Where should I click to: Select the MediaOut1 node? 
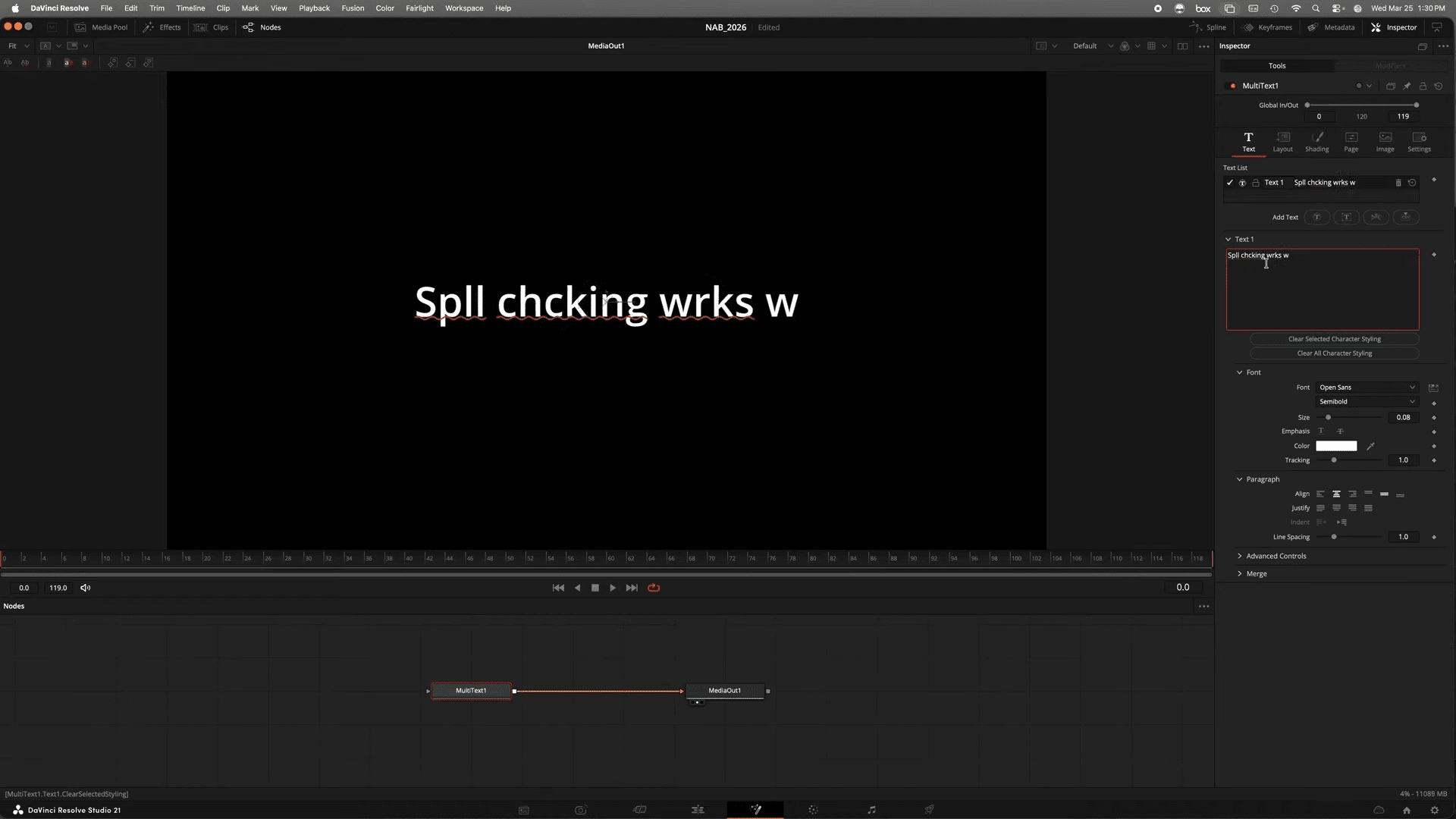pos(724,690)
